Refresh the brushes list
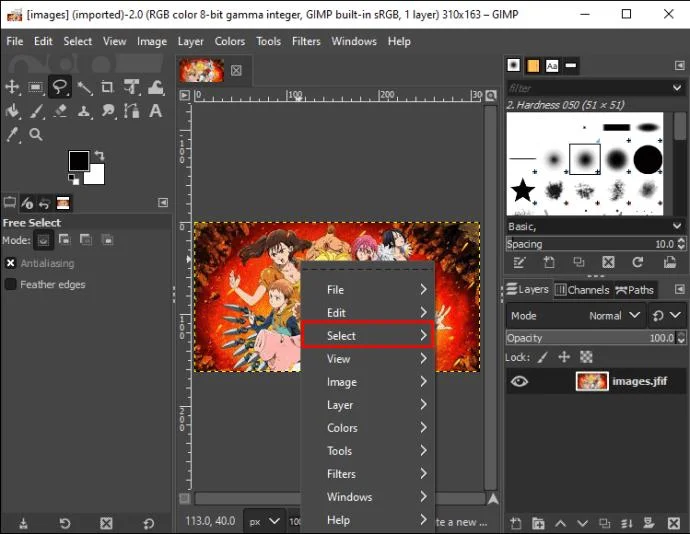This screenshot has width=690, height=534. point(637,262)
